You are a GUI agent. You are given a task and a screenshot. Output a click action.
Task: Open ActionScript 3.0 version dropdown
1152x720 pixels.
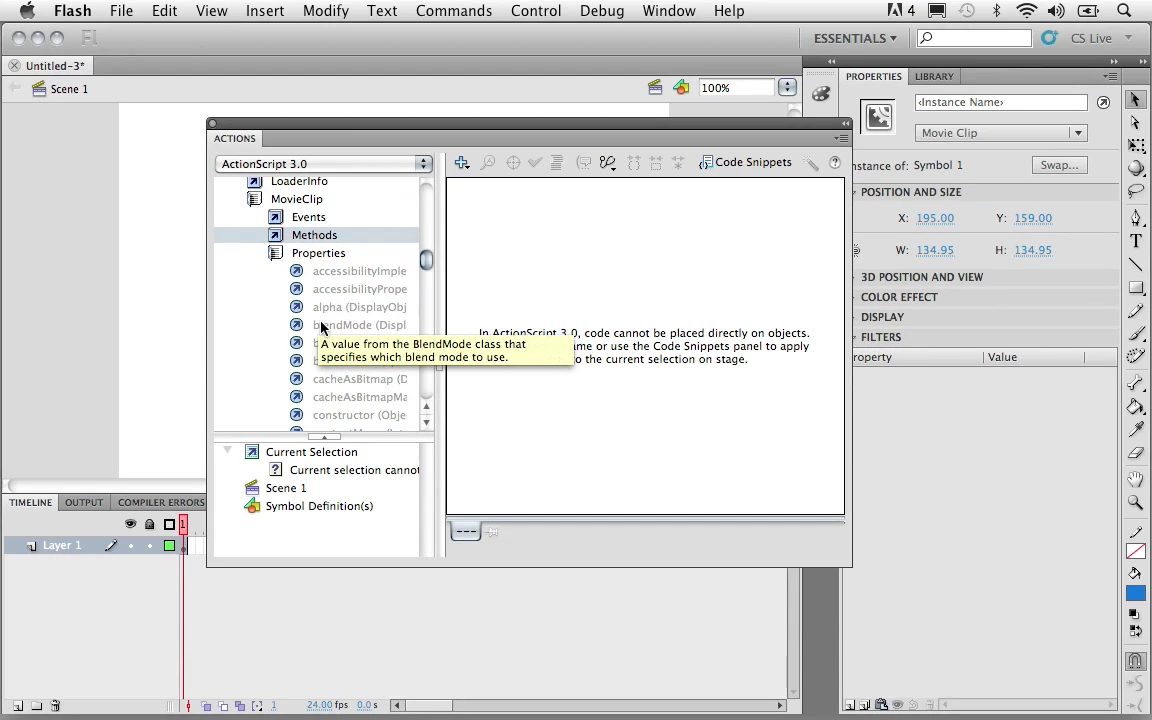[x=324, y=164]
